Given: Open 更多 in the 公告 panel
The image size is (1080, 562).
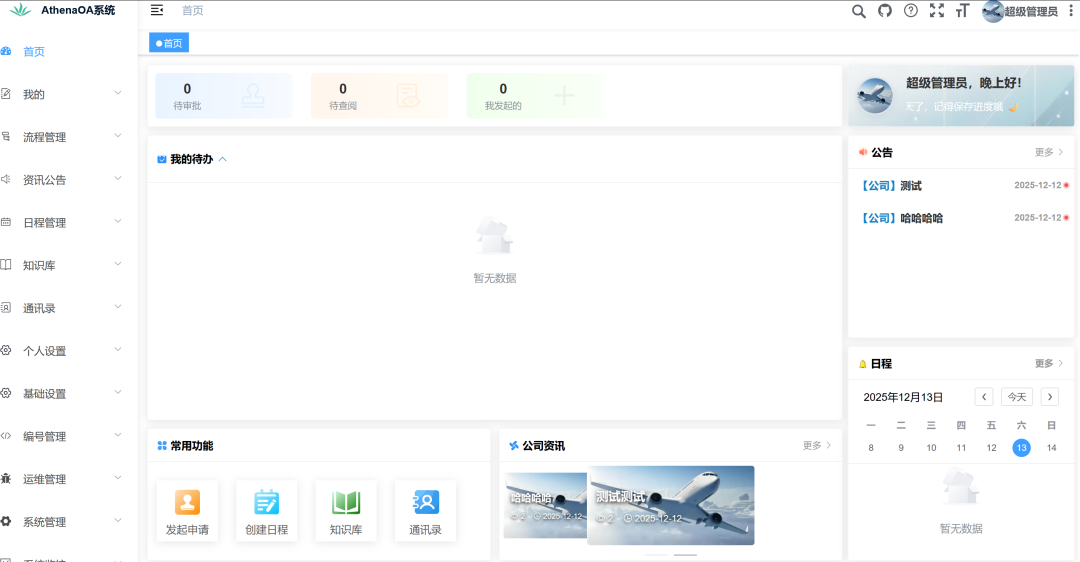Looking at the screenshot, I should coord(1048,152).
